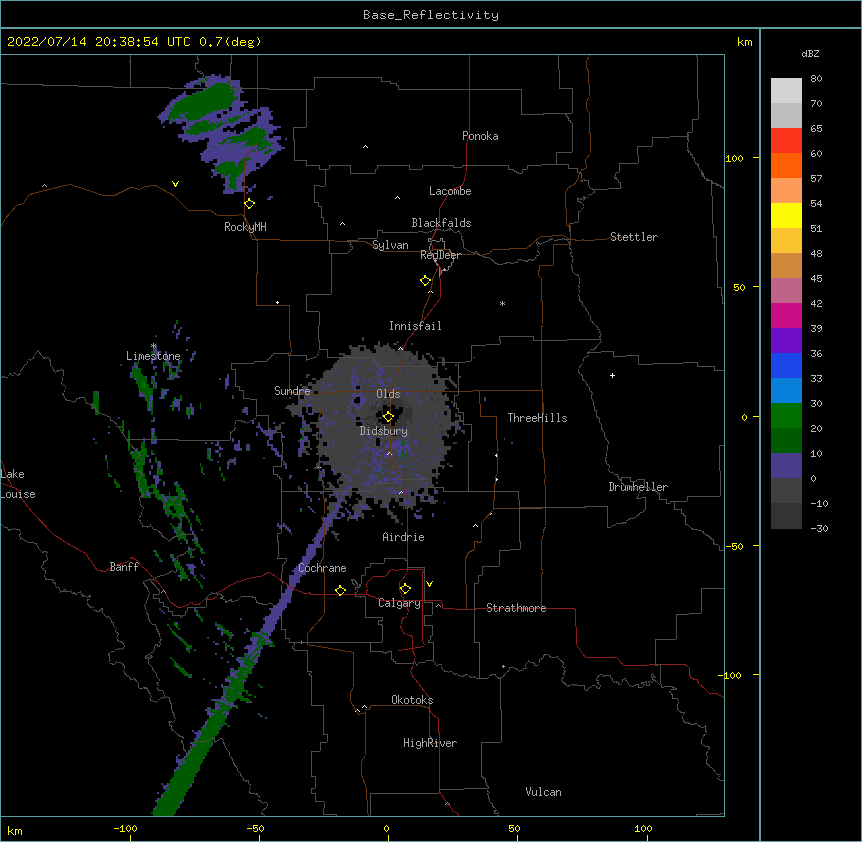Click the Base_Reflectivity title text
This screenshot has width=862, height=842.
[431, 15]
